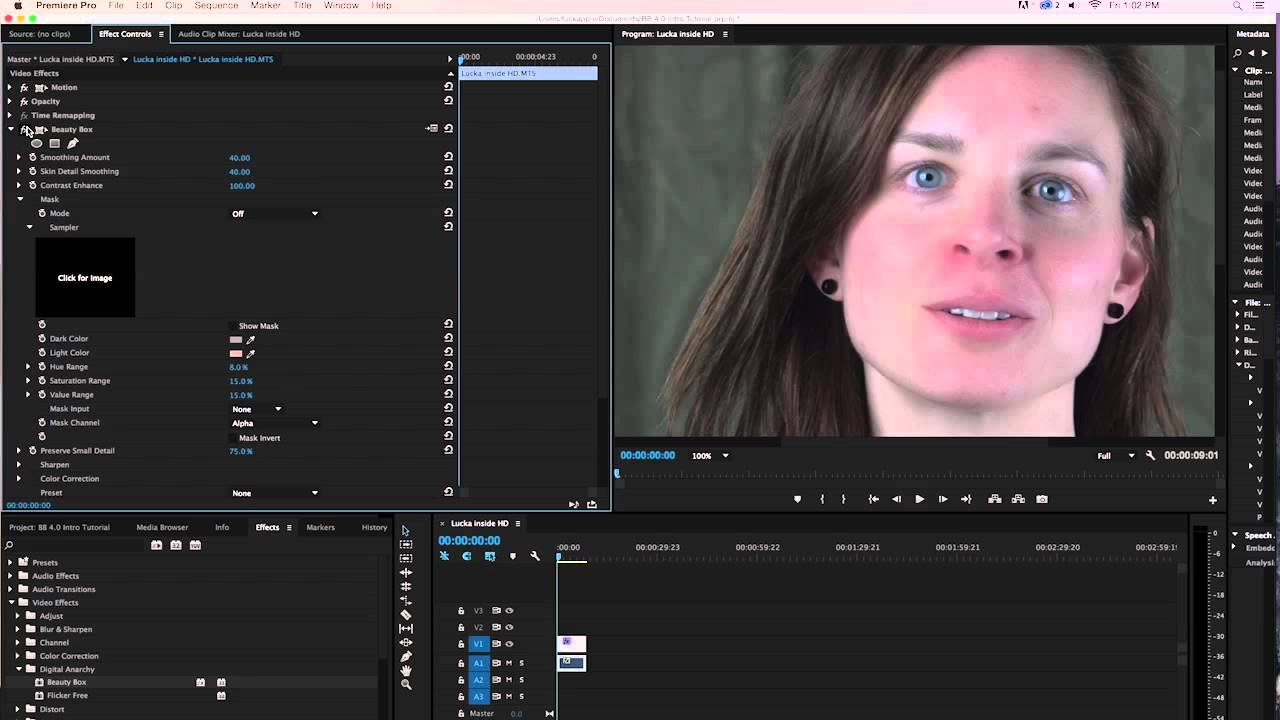
Task: Click the Export Frame camera icon
Action: [x=1041, y=498]
